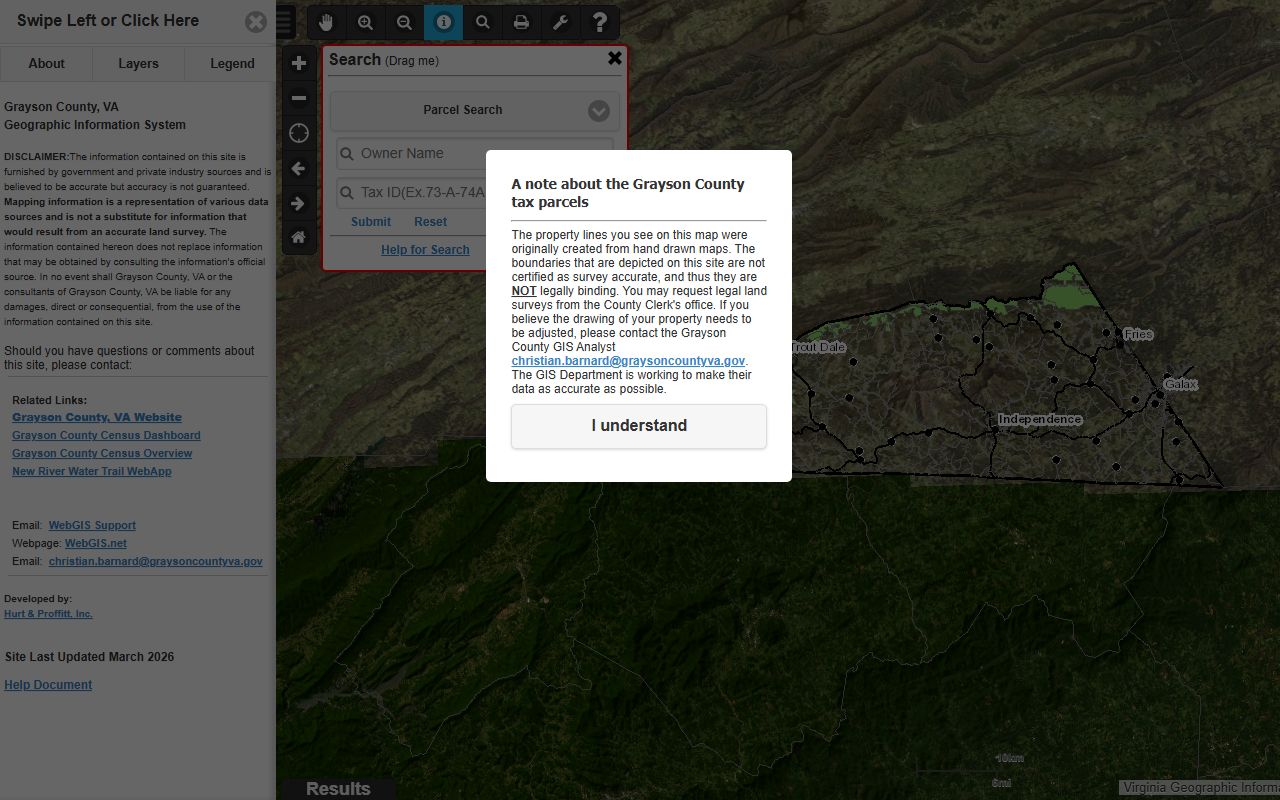Open the Help question mark icon
Viewport: 1280px width, 800px height.
600,22
